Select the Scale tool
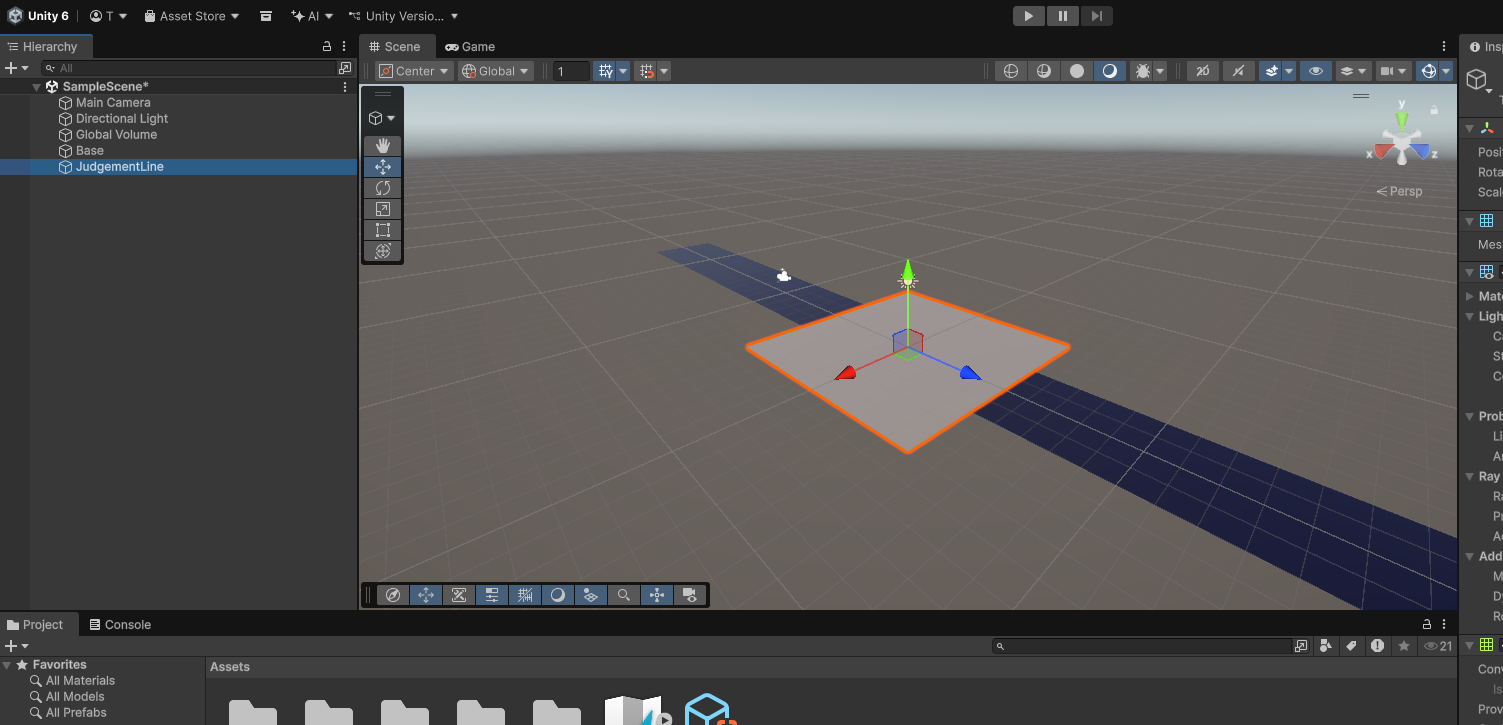This screenshot has height=725, width=1503. [382, 209]
